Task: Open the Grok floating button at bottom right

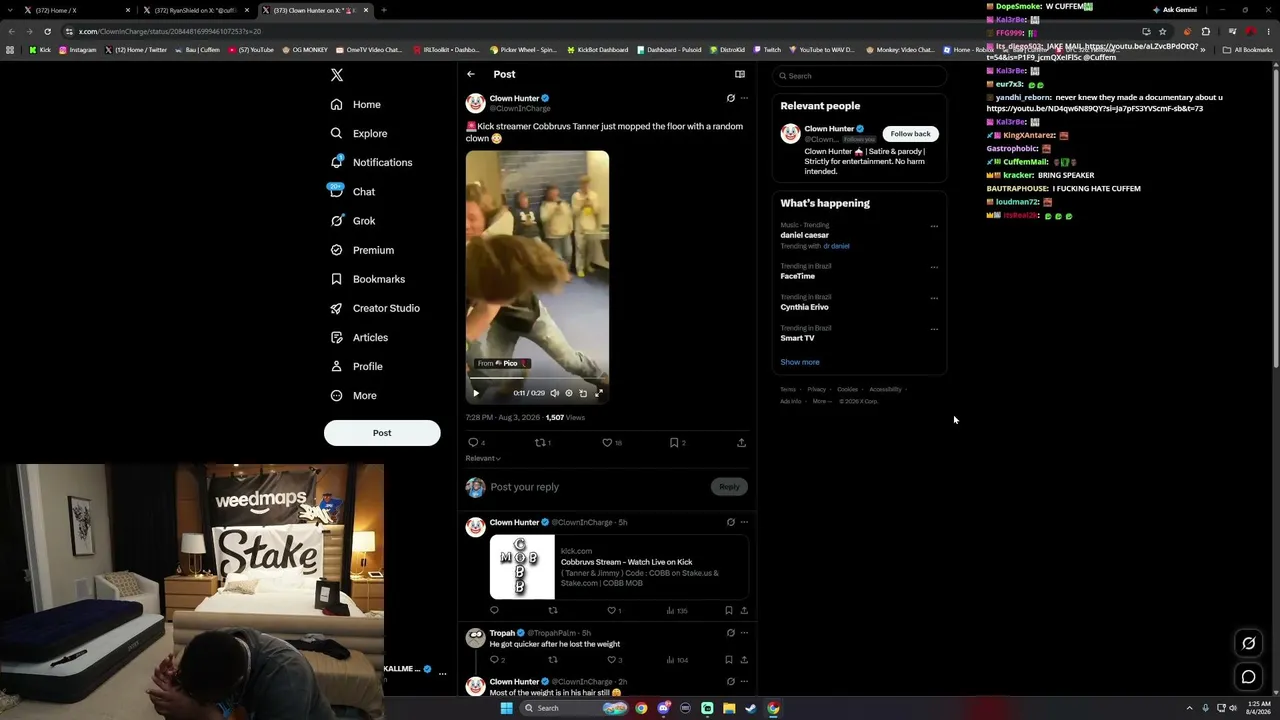Action: point(1248,643)
